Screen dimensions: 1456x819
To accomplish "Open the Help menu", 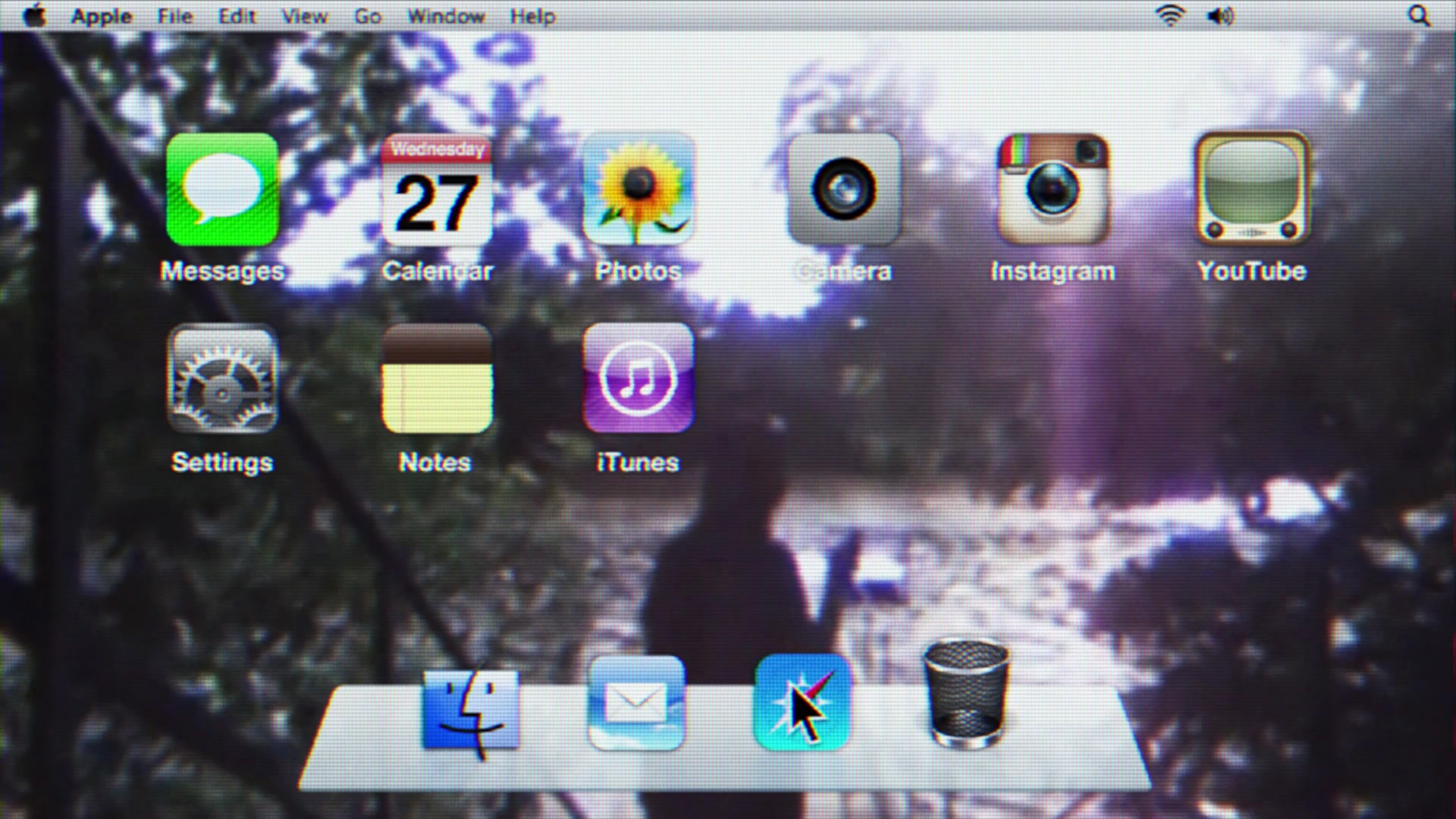I will [x=532, y=17].
